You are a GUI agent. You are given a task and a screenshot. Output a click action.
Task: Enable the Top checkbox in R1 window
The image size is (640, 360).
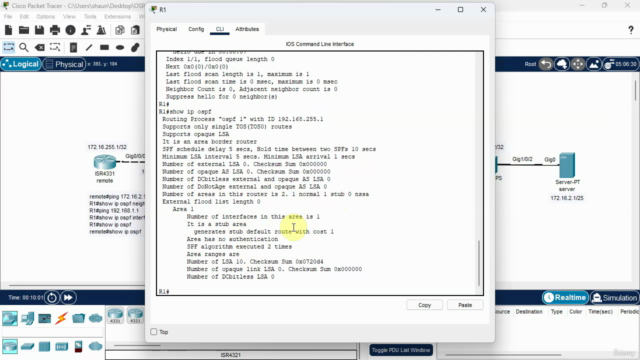154,332
